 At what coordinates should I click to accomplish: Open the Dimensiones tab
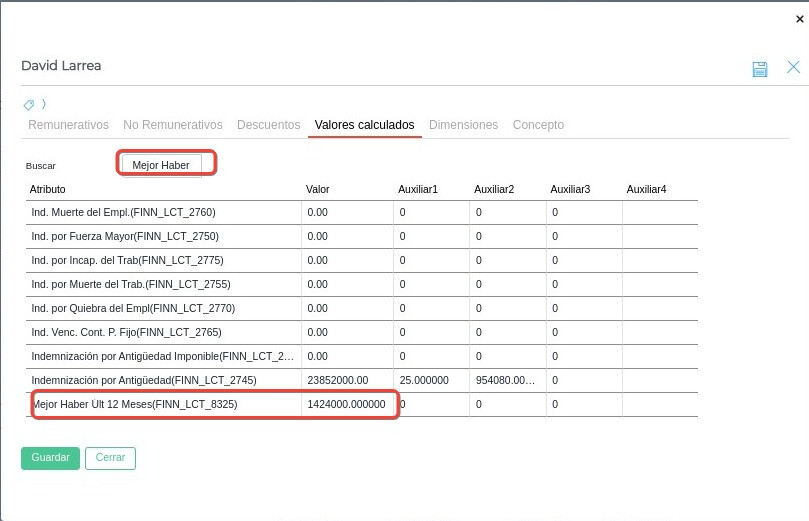point(463,125)
